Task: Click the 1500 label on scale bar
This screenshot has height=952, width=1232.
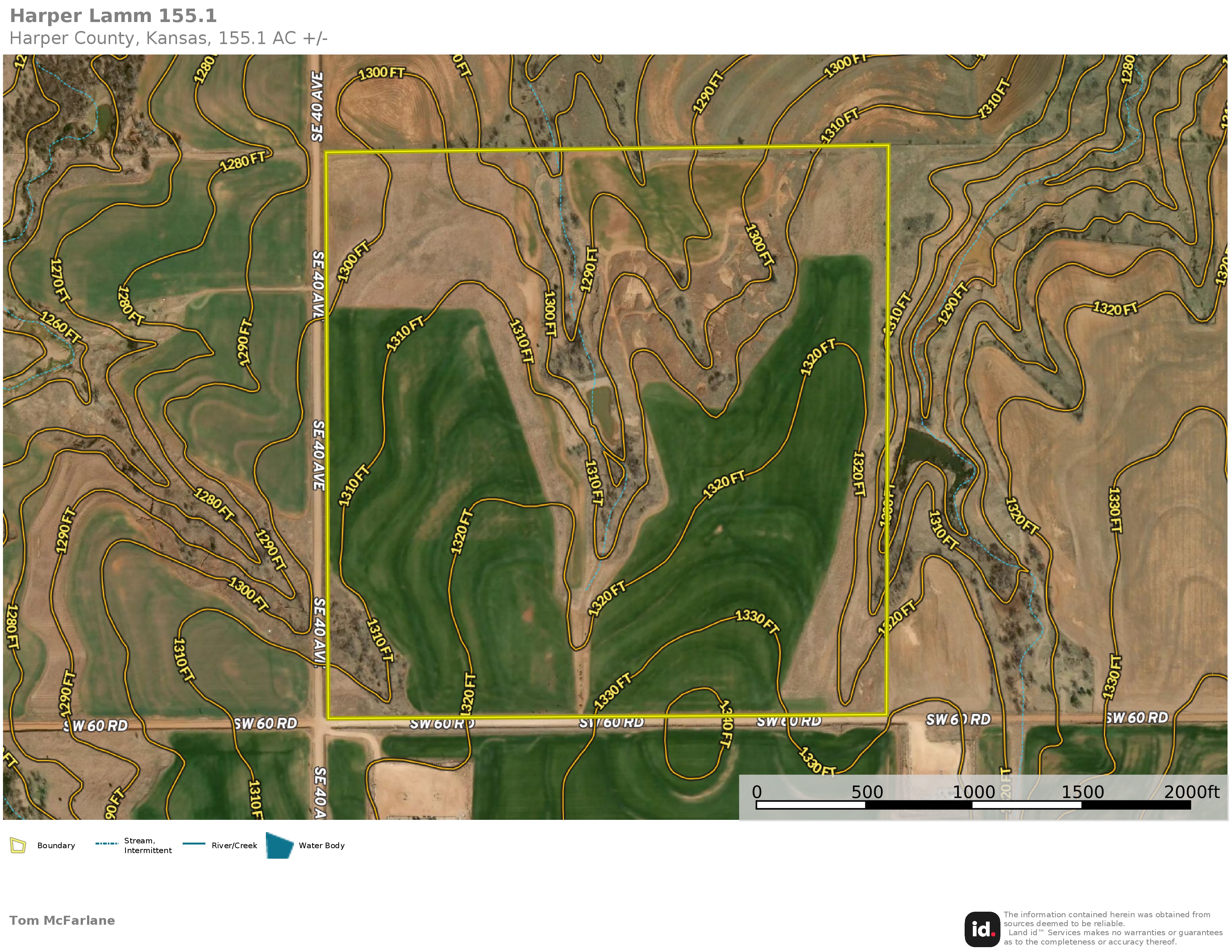Action: [1083, 792]
